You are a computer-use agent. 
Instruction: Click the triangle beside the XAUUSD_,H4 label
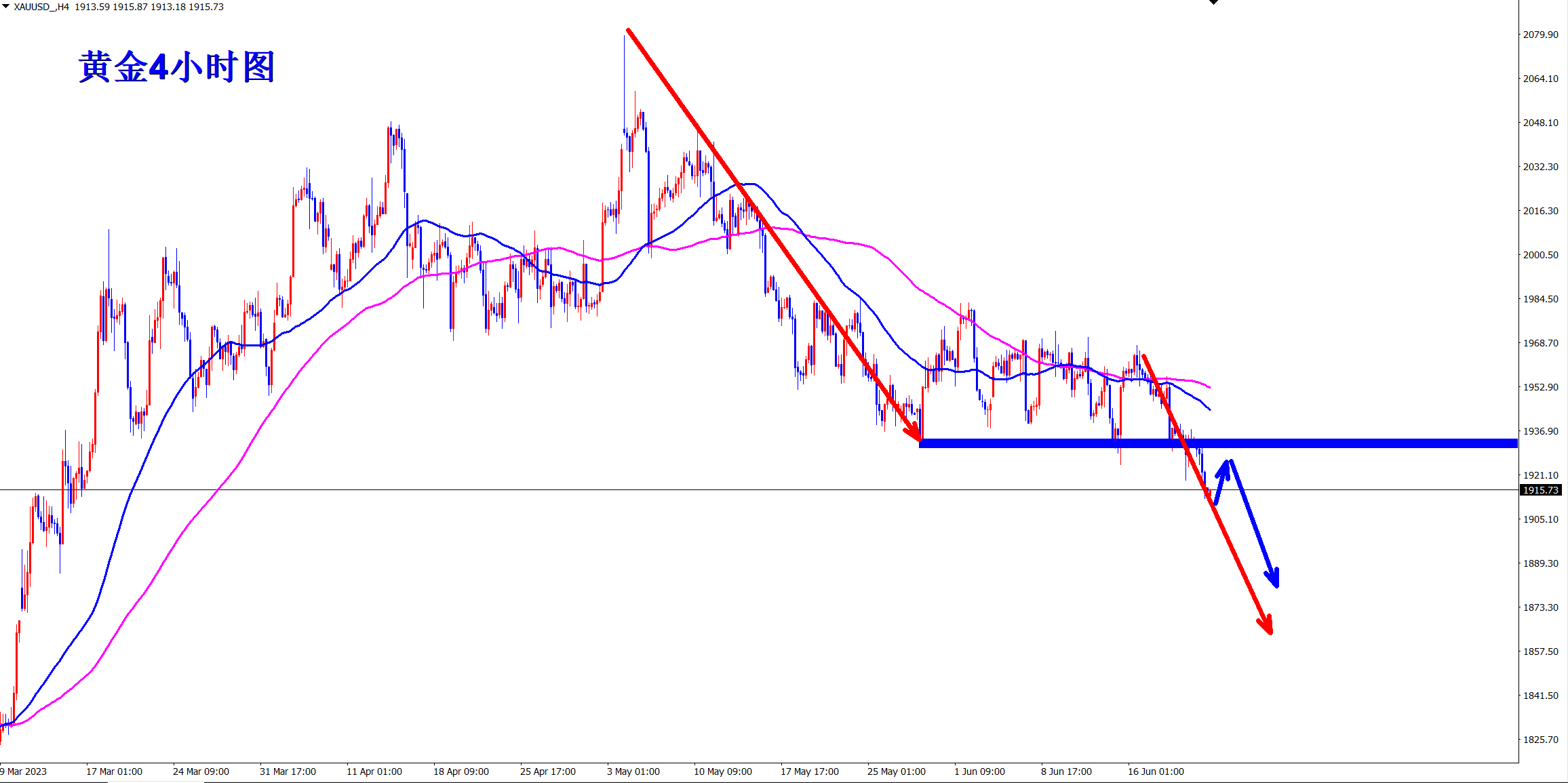(x=6, y=6)
